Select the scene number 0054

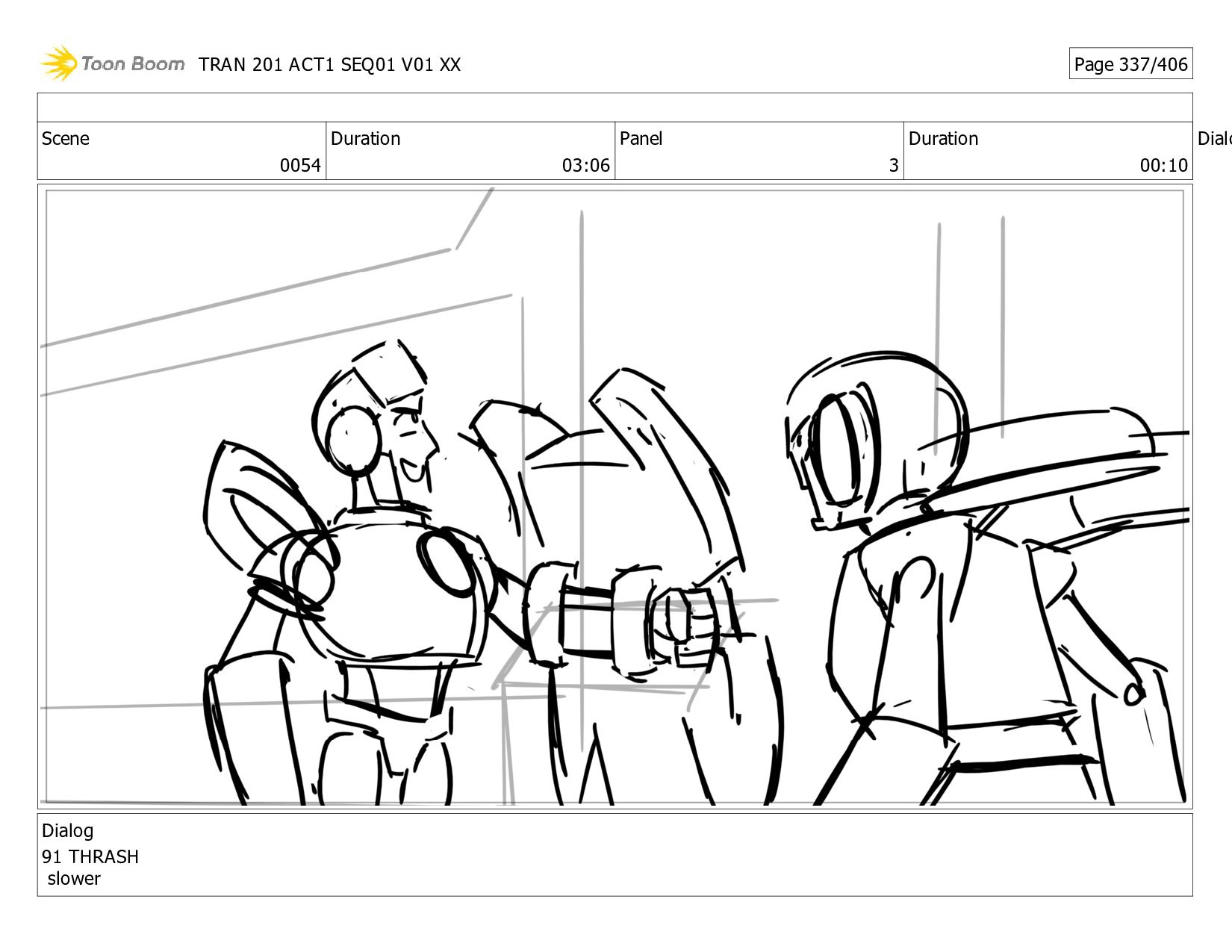(x=300, y=165)
